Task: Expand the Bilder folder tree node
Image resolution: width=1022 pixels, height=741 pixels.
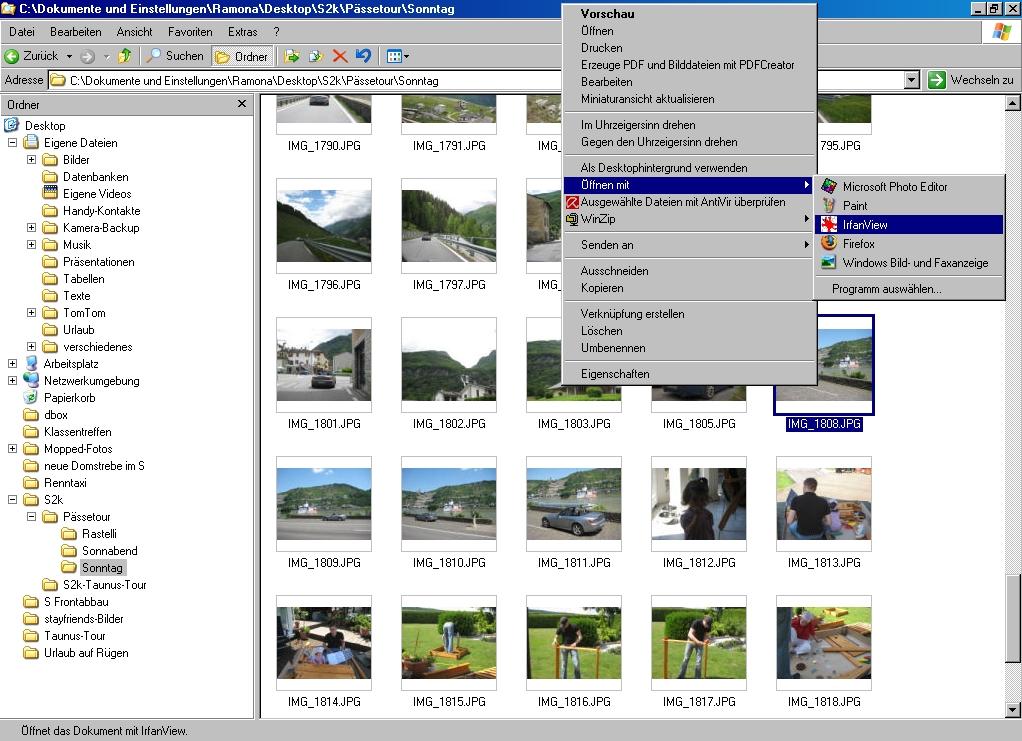Action: coord(31,160)
